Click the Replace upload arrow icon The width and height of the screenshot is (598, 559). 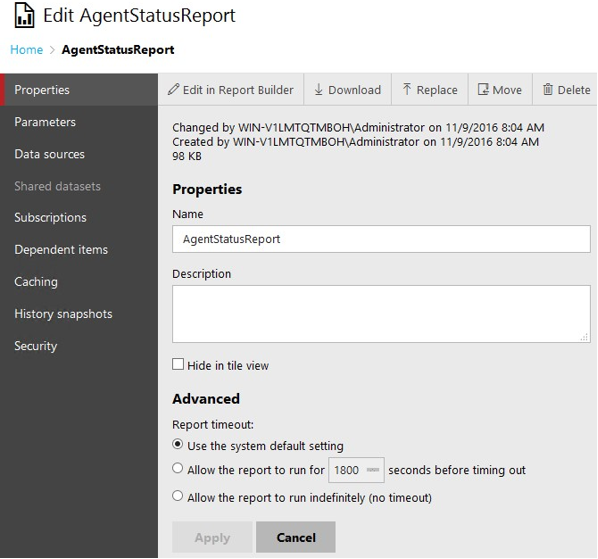[407, 89]
